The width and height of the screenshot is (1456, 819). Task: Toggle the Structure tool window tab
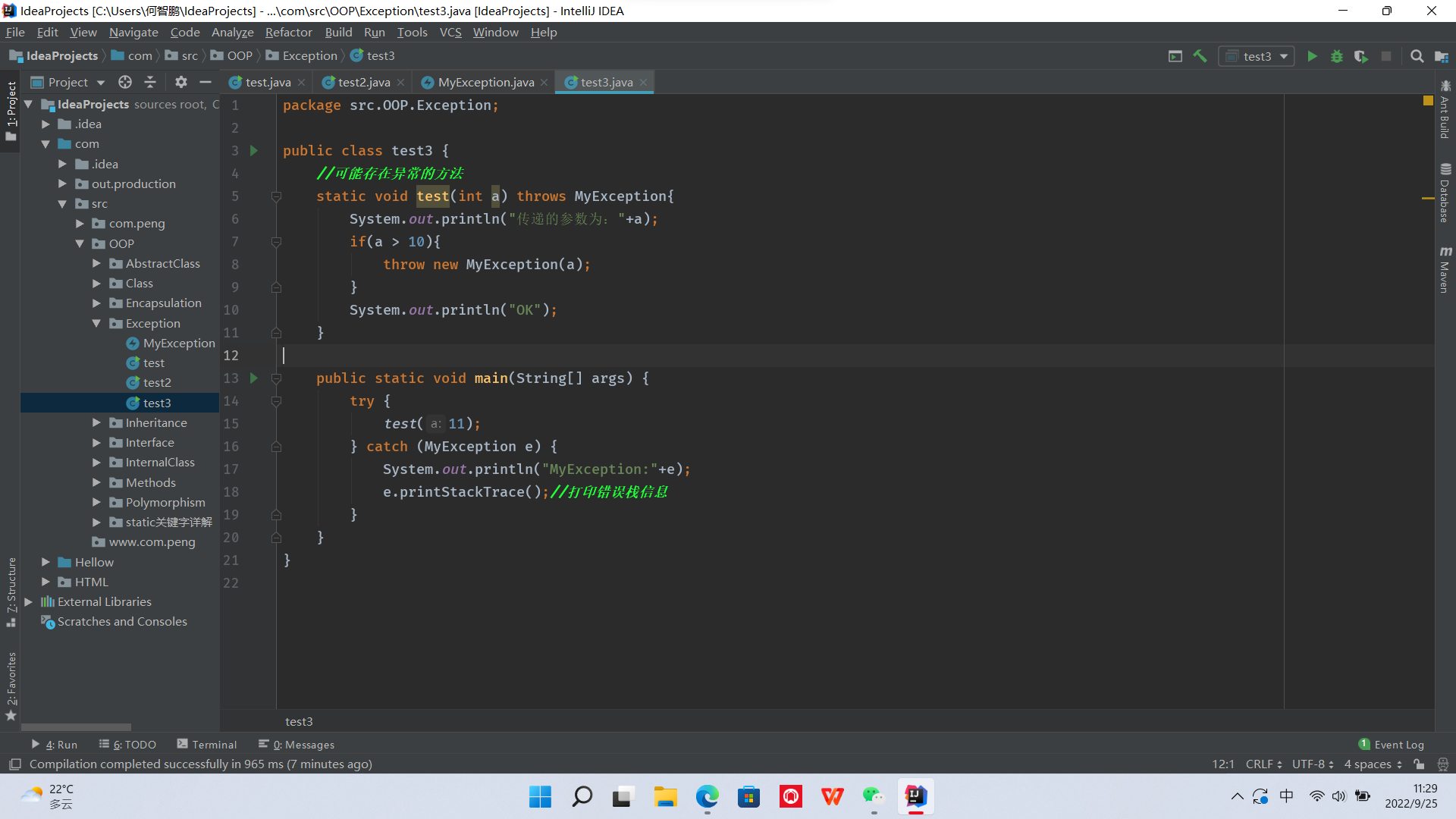coord(11,591)
